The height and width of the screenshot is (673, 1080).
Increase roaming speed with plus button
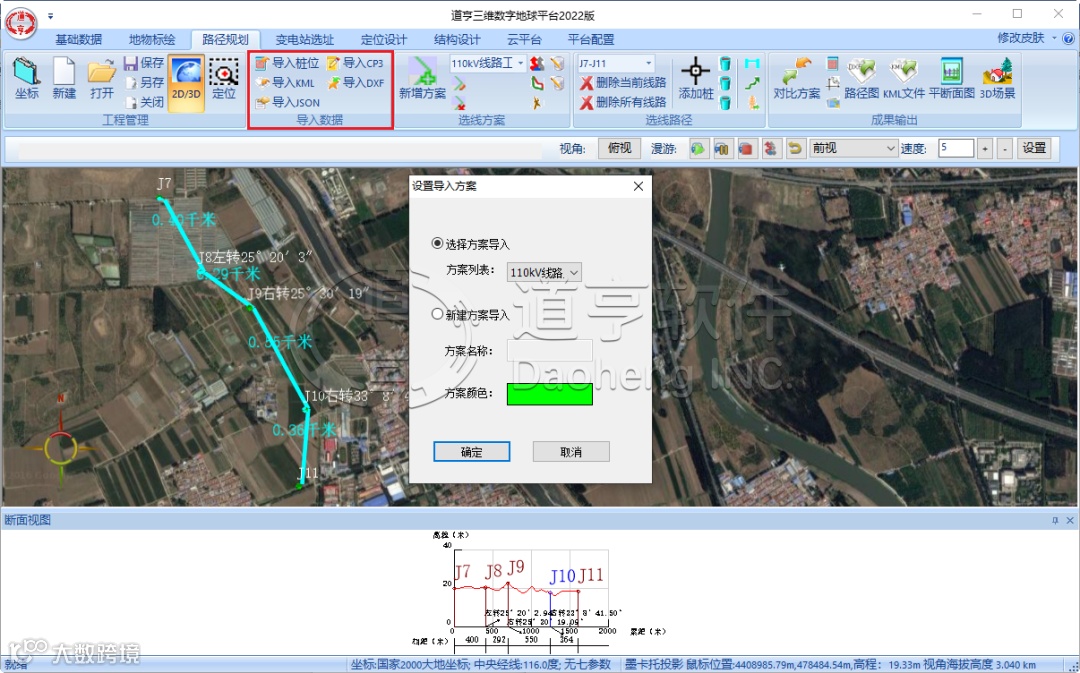pyautogui.click(x=985, y=149)
